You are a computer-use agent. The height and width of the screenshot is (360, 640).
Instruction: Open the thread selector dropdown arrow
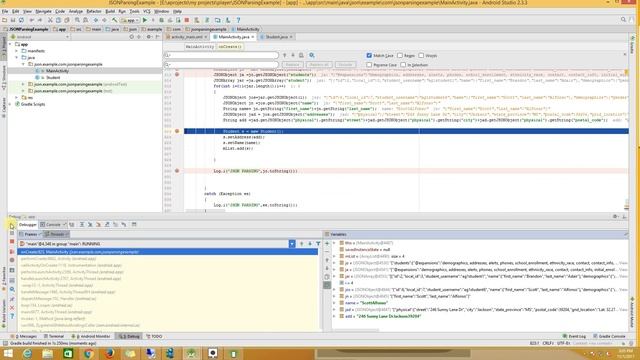tap(292, 244)
